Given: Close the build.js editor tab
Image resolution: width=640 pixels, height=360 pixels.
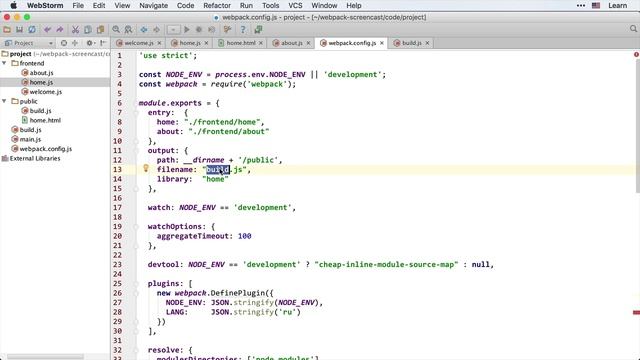Looking at the screenshot, I should point(427,43).
